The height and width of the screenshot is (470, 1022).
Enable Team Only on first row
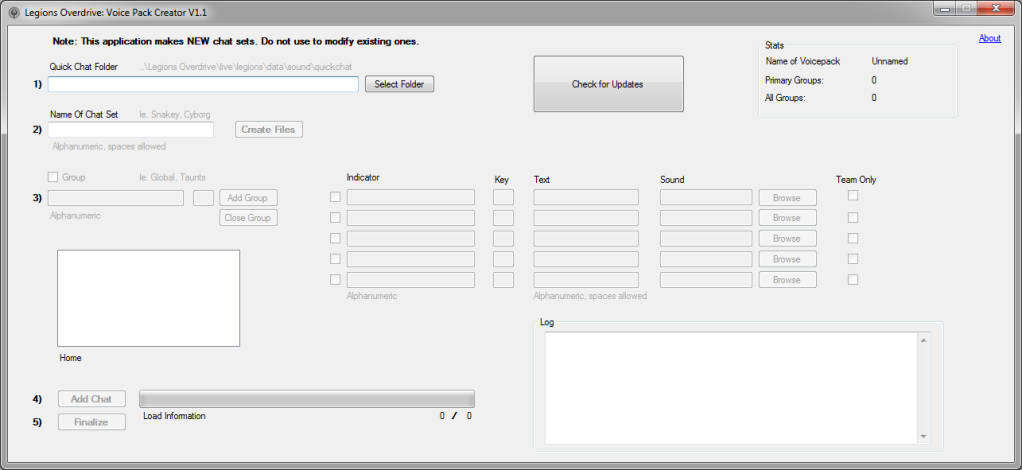pos(853,195)
